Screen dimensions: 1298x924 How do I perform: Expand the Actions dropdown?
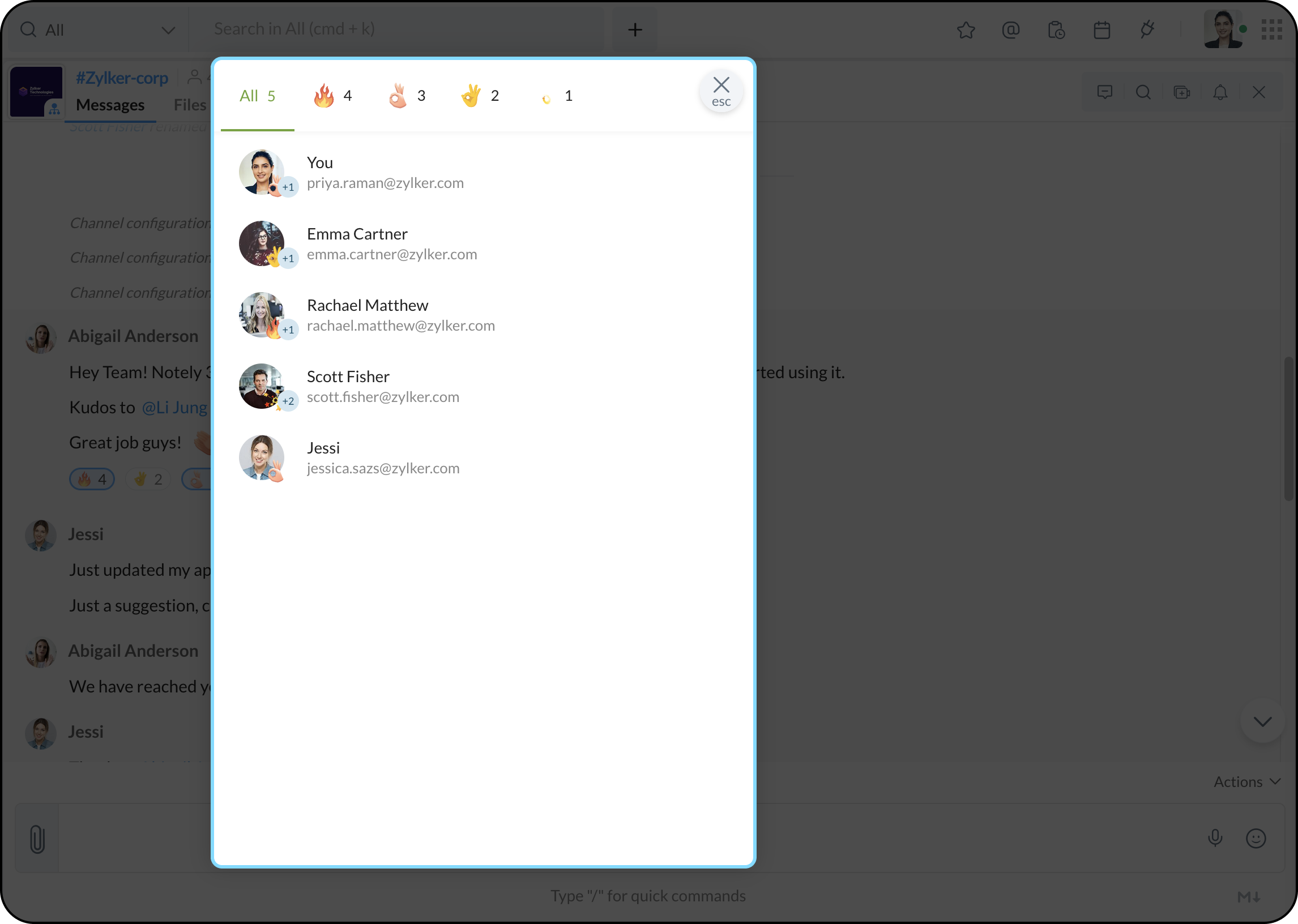point(1246,782)
